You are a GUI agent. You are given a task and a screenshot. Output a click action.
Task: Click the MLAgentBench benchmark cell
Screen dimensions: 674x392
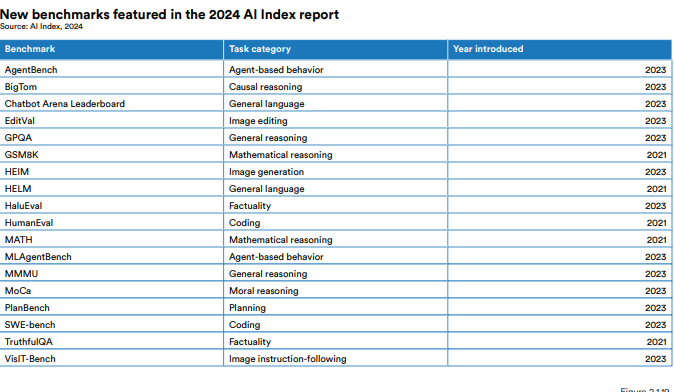pos(111,257)
